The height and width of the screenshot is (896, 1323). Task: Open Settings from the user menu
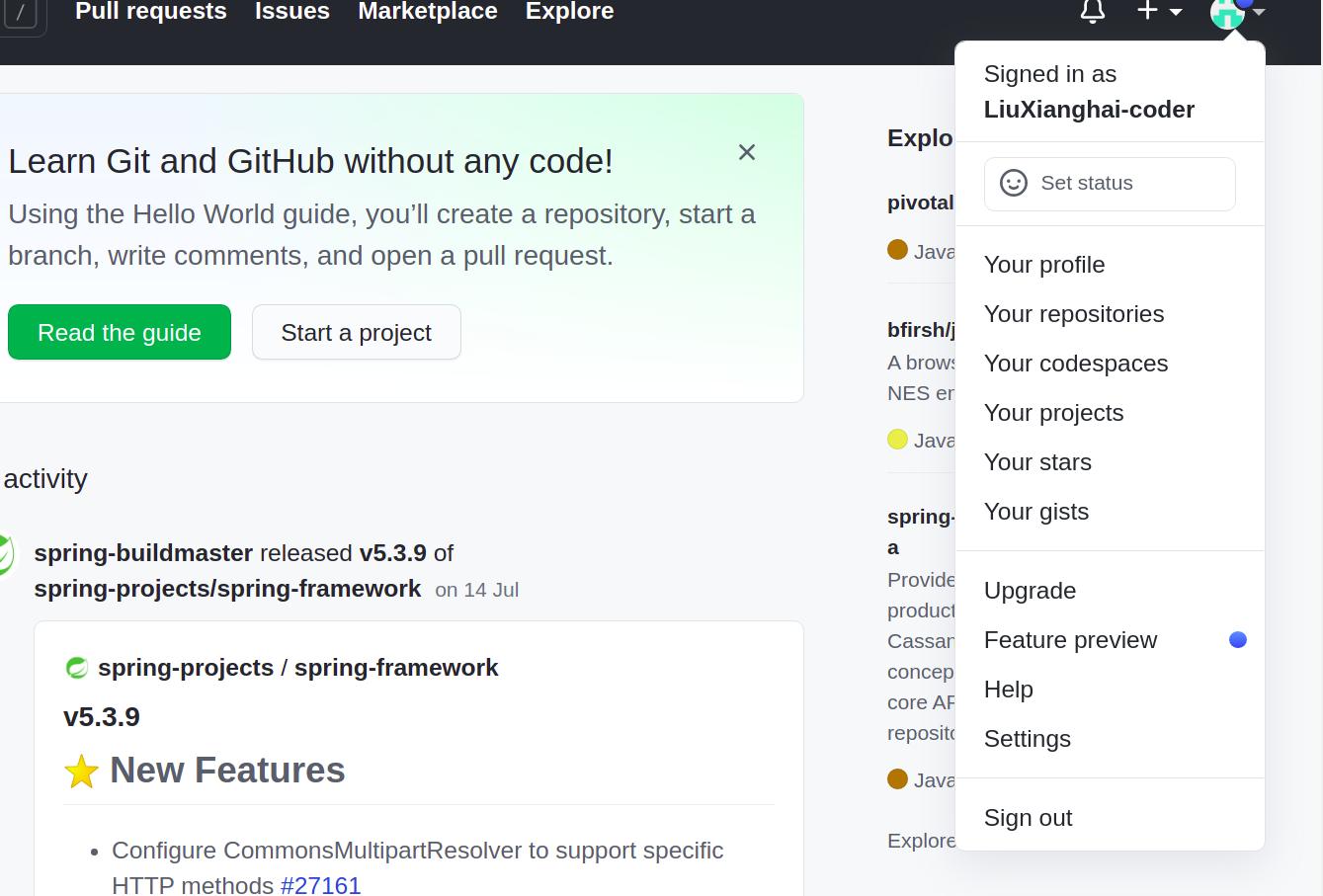point(1110,739)
